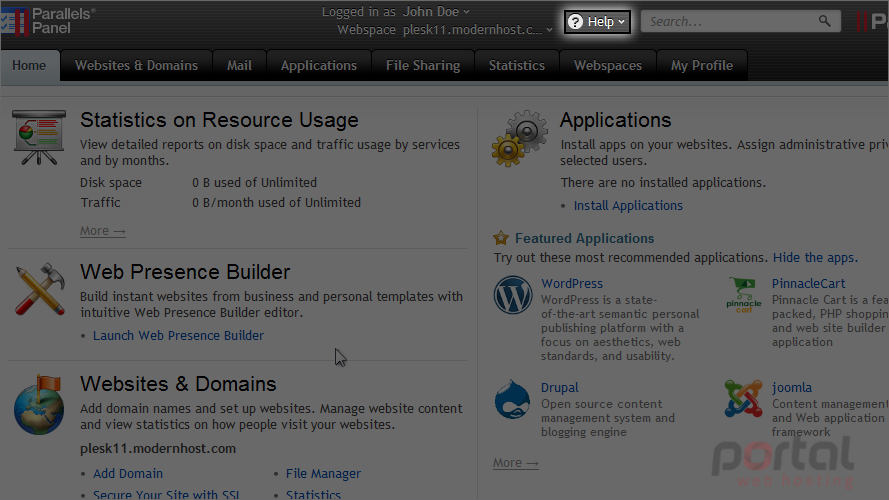
Task: Click the plesk11.modernhost.com domain name text
Action: point(158,448)
